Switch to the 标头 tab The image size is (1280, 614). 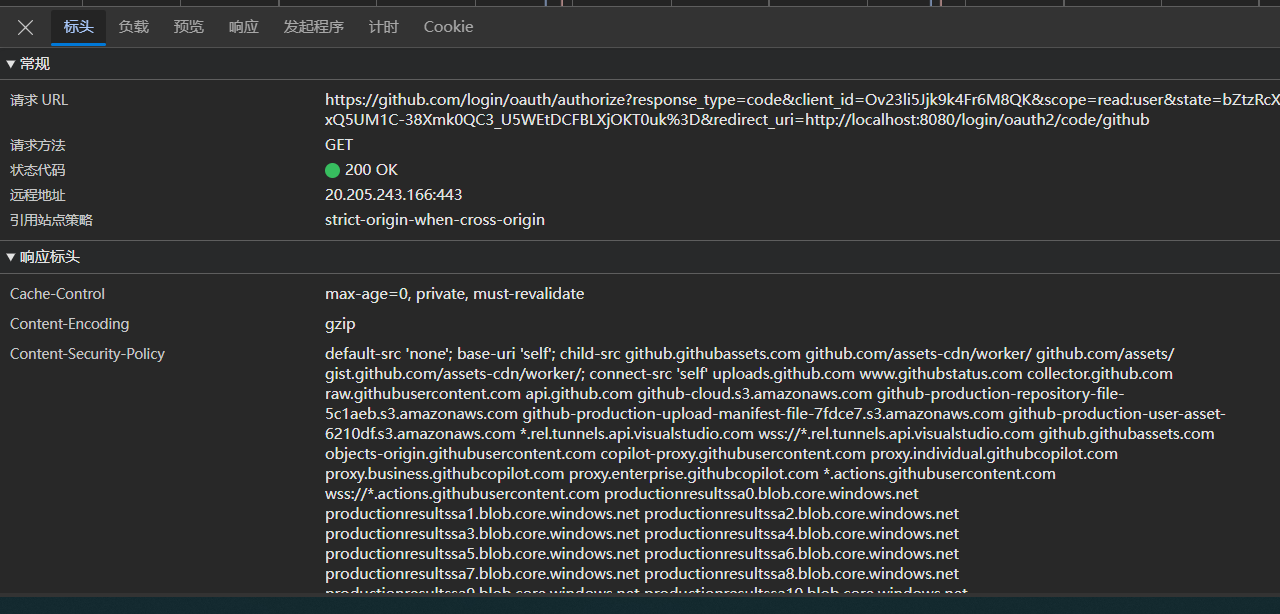79,27
